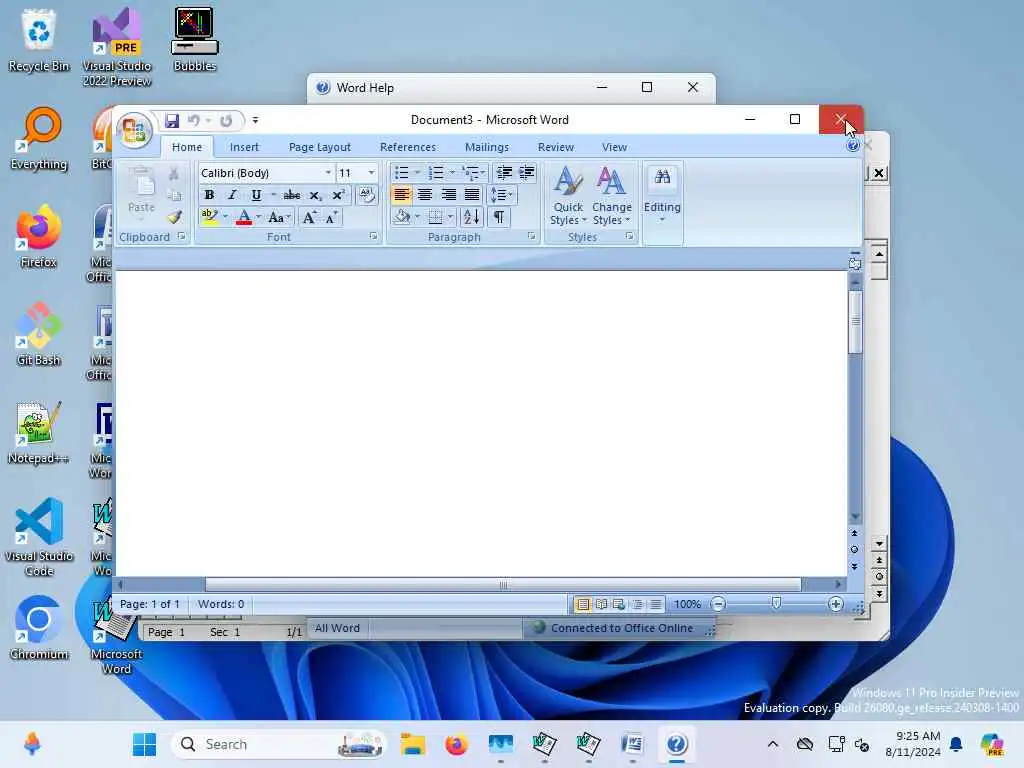The height and width of the screenshot is (768, 1024).
Task: Open the Clipboard pane launcher
Action: (181, 237)
